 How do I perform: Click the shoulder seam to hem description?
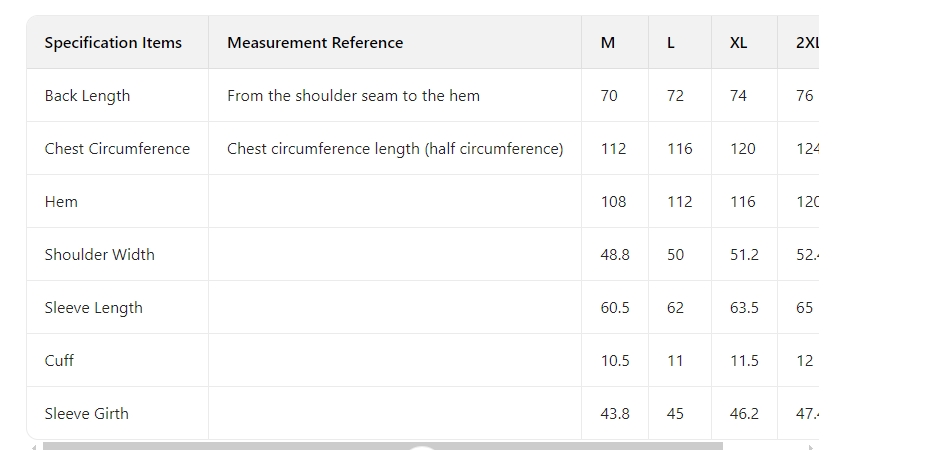[353, 96]
